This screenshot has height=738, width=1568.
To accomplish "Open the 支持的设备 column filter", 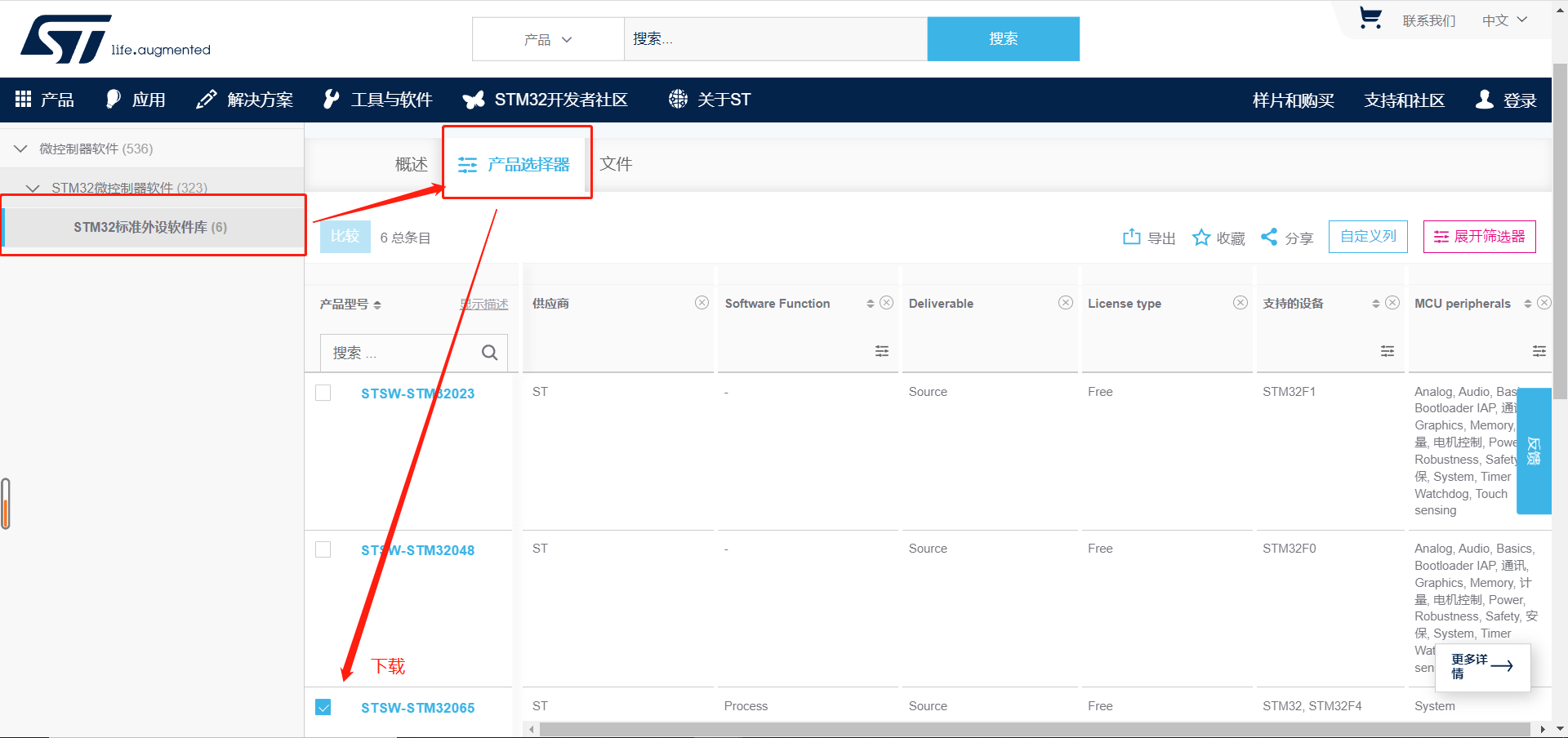I will tap(1388, 351).
